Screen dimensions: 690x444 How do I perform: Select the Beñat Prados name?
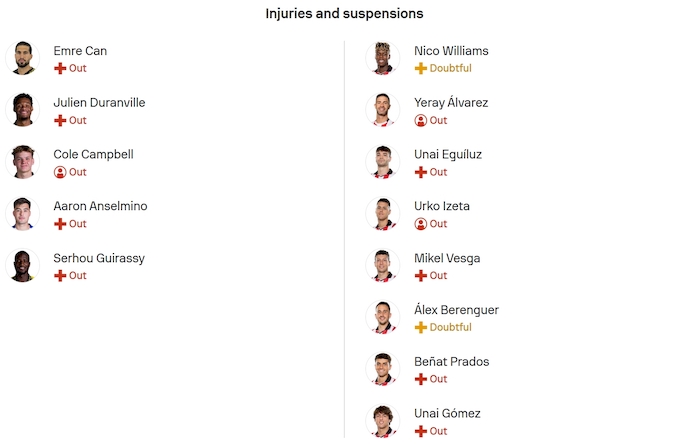tap(451, 362)
